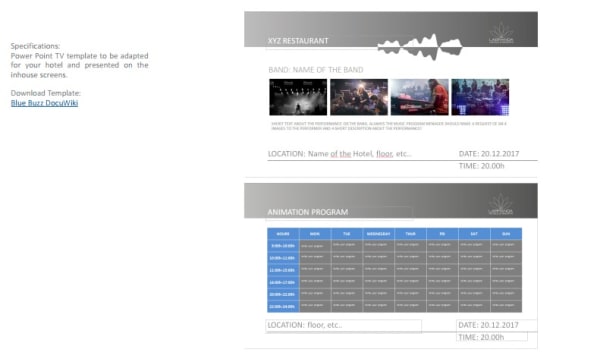
Task: Select the band photo with the singer on stage
Action: (x=359, y=97)
